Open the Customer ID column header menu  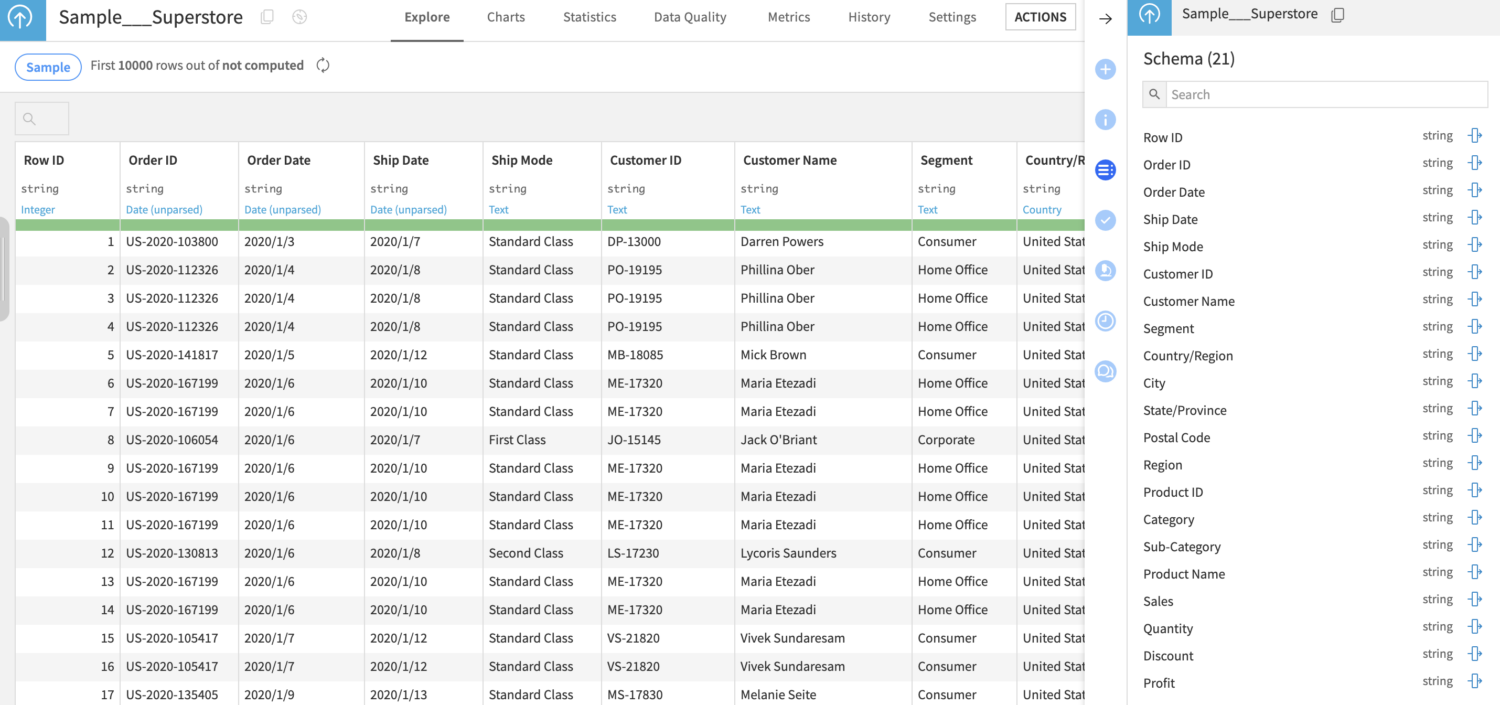pos(645,160)
